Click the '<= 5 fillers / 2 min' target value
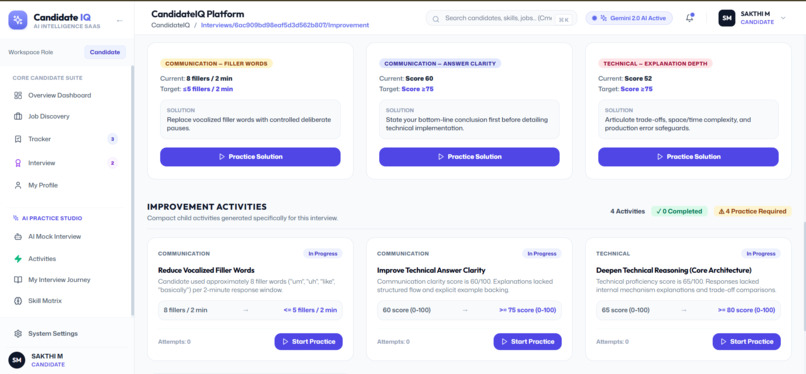 310,310
